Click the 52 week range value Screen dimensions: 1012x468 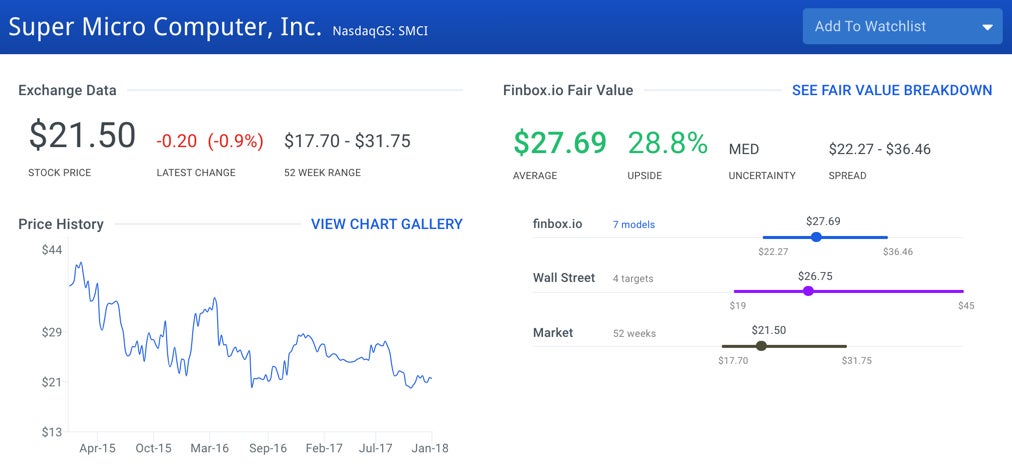[x=347, y=141]
